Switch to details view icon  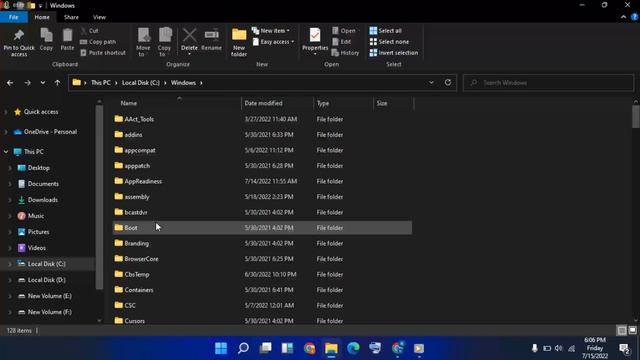(622, 330)
